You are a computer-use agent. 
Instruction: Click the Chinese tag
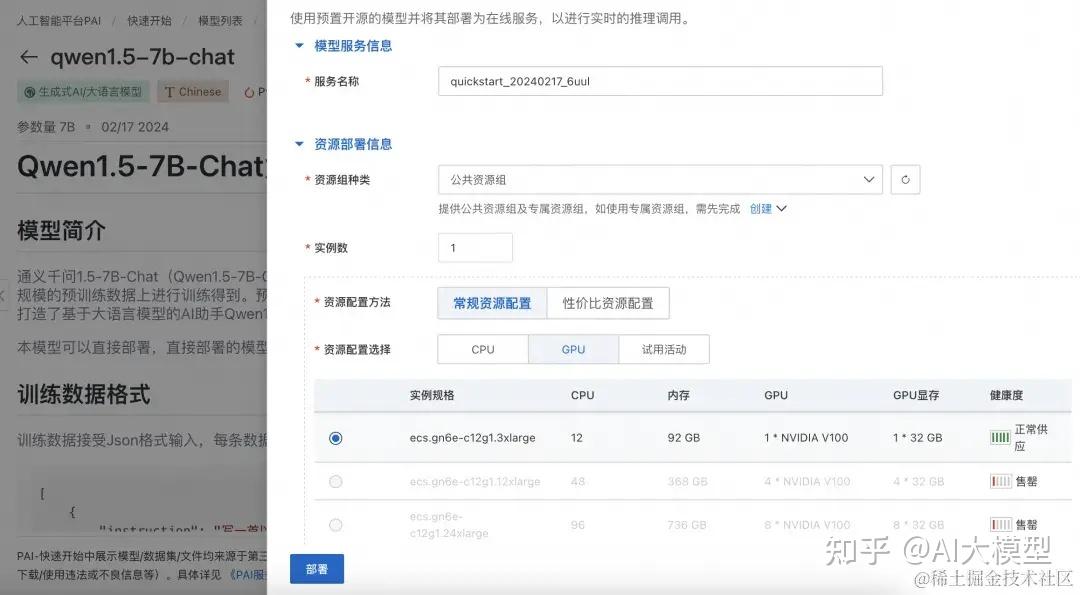click(x=193, y=92)
